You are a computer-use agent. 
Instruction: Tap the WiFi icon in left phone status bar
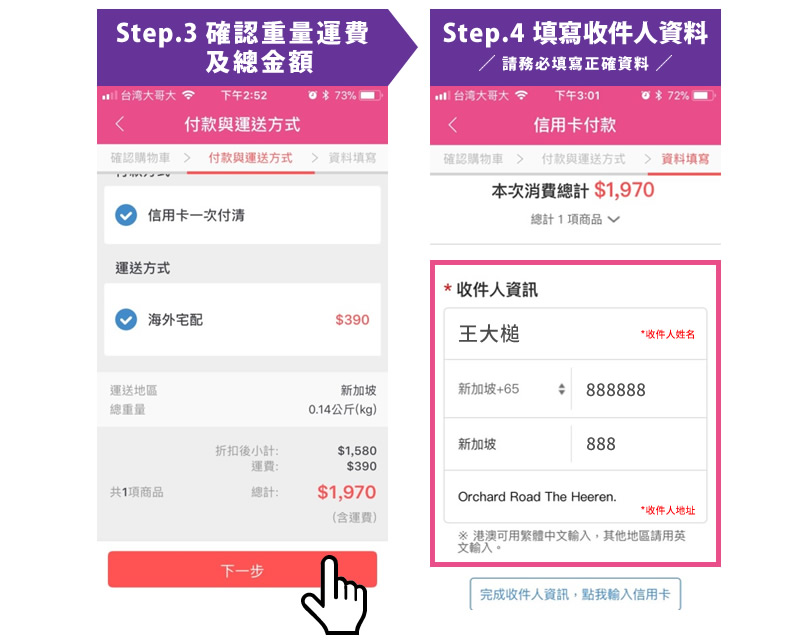click(188, 95)
